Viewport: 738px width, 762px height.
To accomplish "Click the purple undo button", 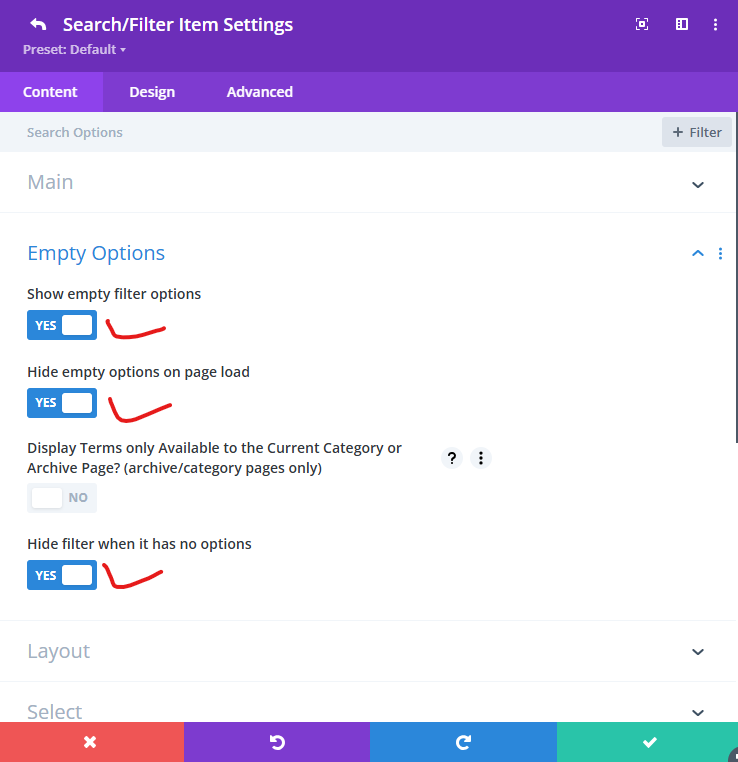I will [x=277, y=742].
